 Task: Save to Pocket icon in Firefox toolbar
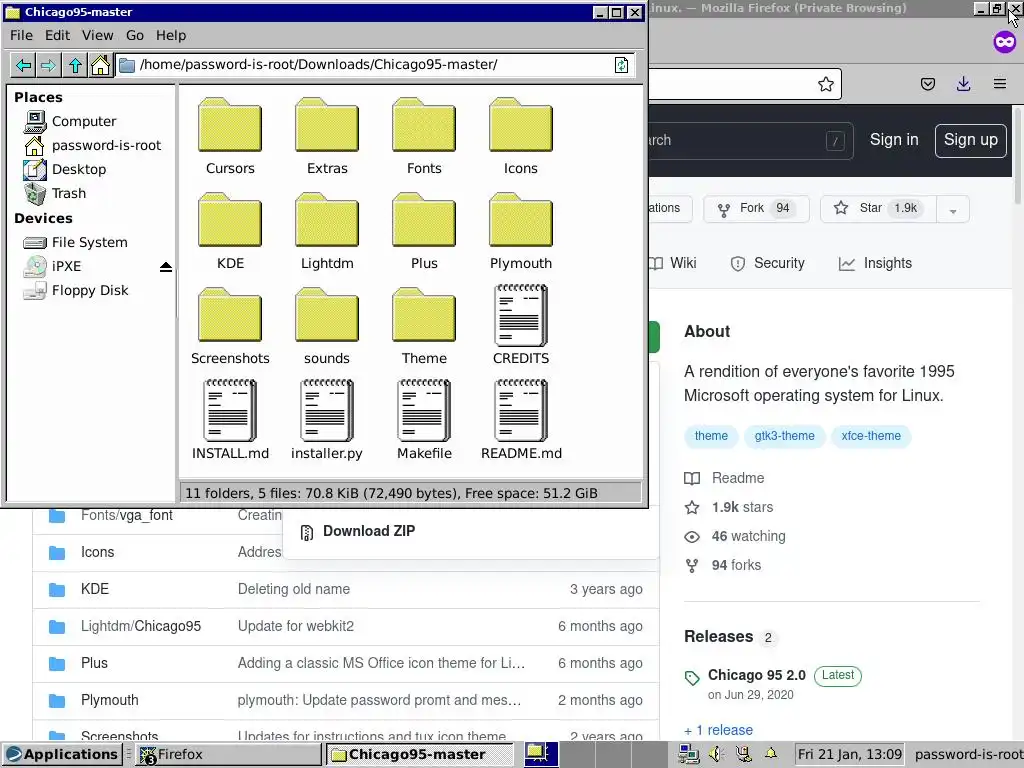pos(927,84)
